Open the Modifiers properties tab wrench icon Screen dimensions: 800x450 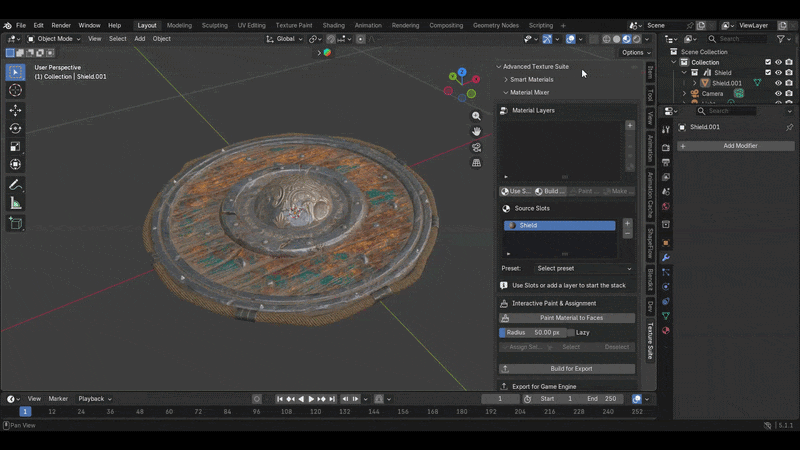[666, 258]
